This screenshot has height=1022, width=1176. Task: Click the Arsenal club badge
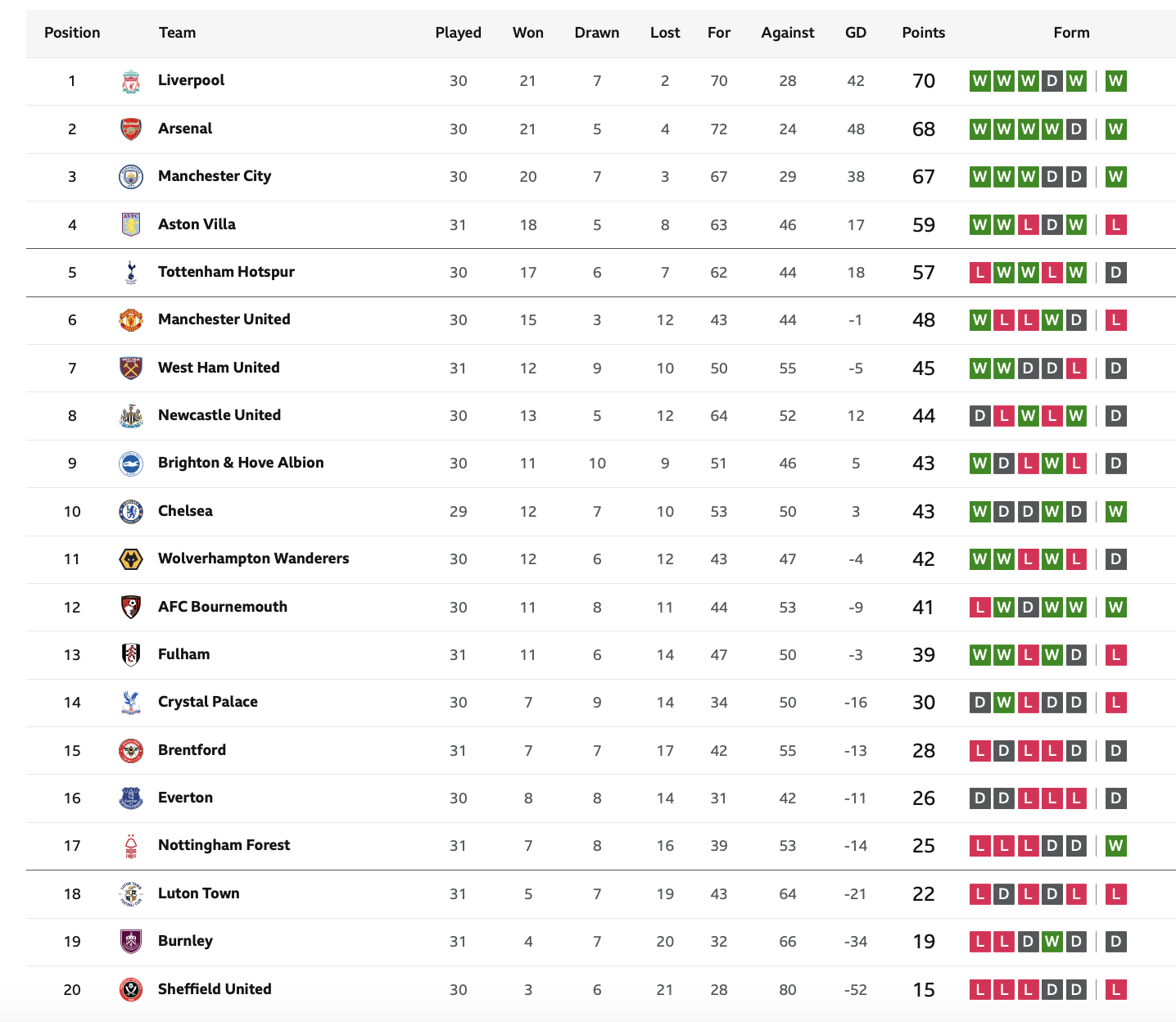(131, 129)
